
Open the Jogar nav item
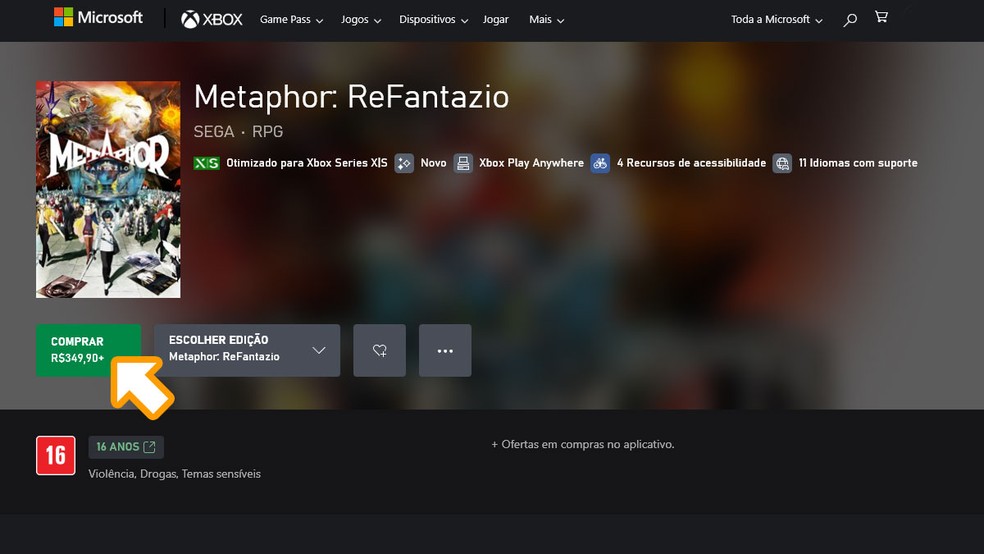496,19
